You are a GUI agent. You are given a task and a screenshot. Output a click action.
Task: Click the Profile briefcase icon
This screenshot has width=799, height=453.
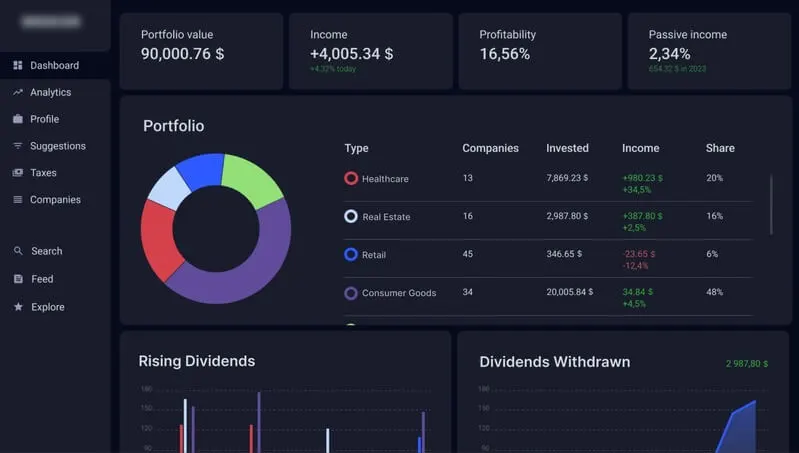click(x=18, y=119)
